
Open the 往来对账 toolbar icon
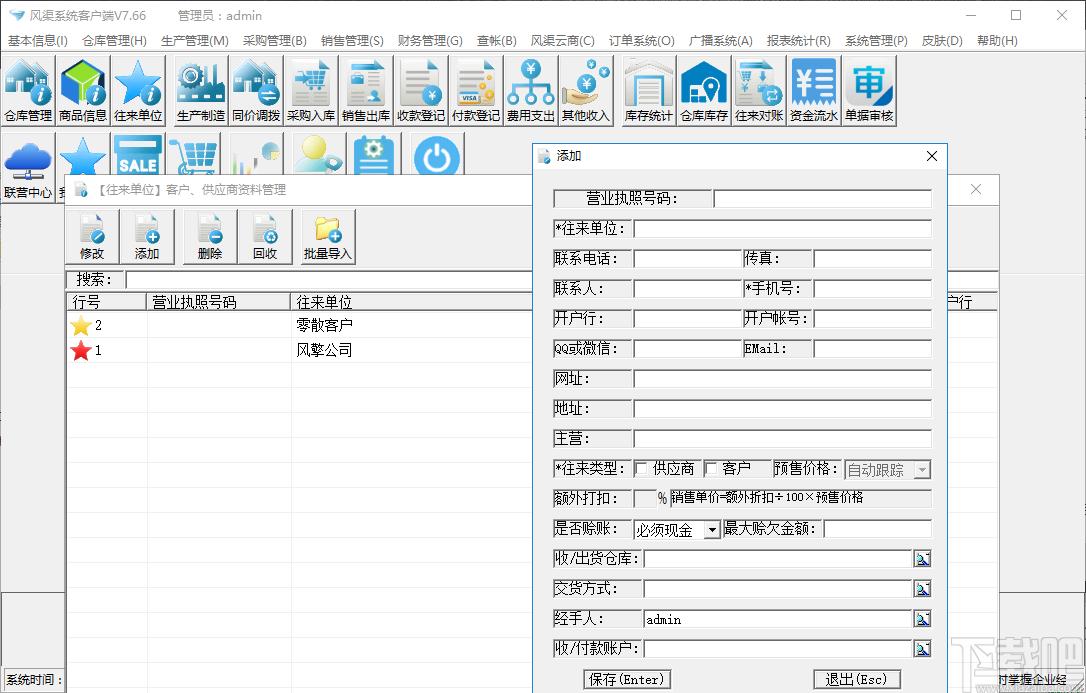click(x=758, y=91)
